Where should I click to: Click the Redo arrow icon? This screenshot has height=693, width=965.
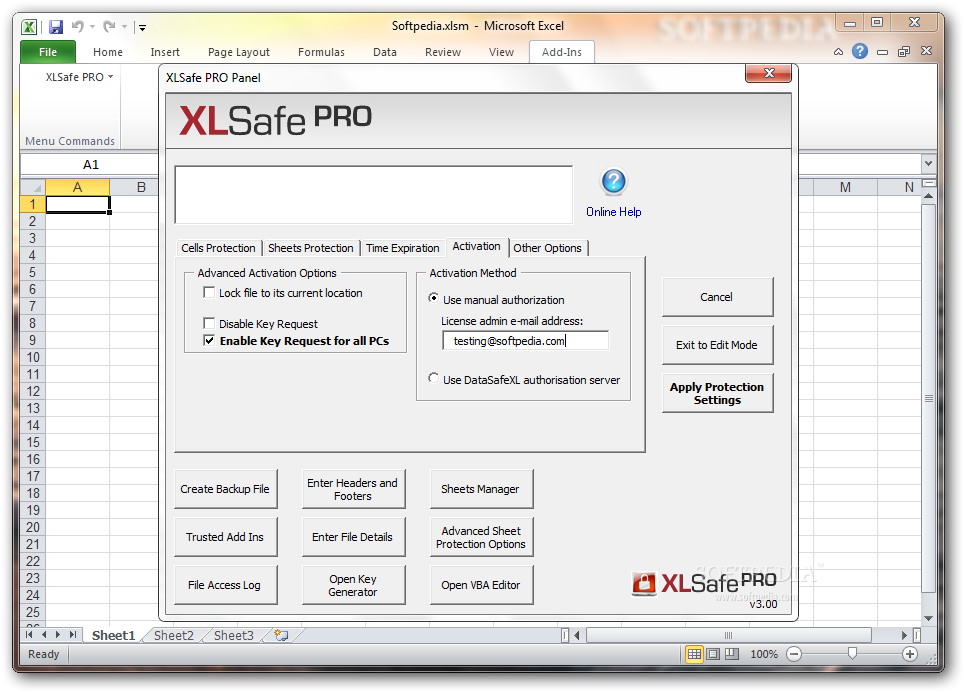click(110, 26)
